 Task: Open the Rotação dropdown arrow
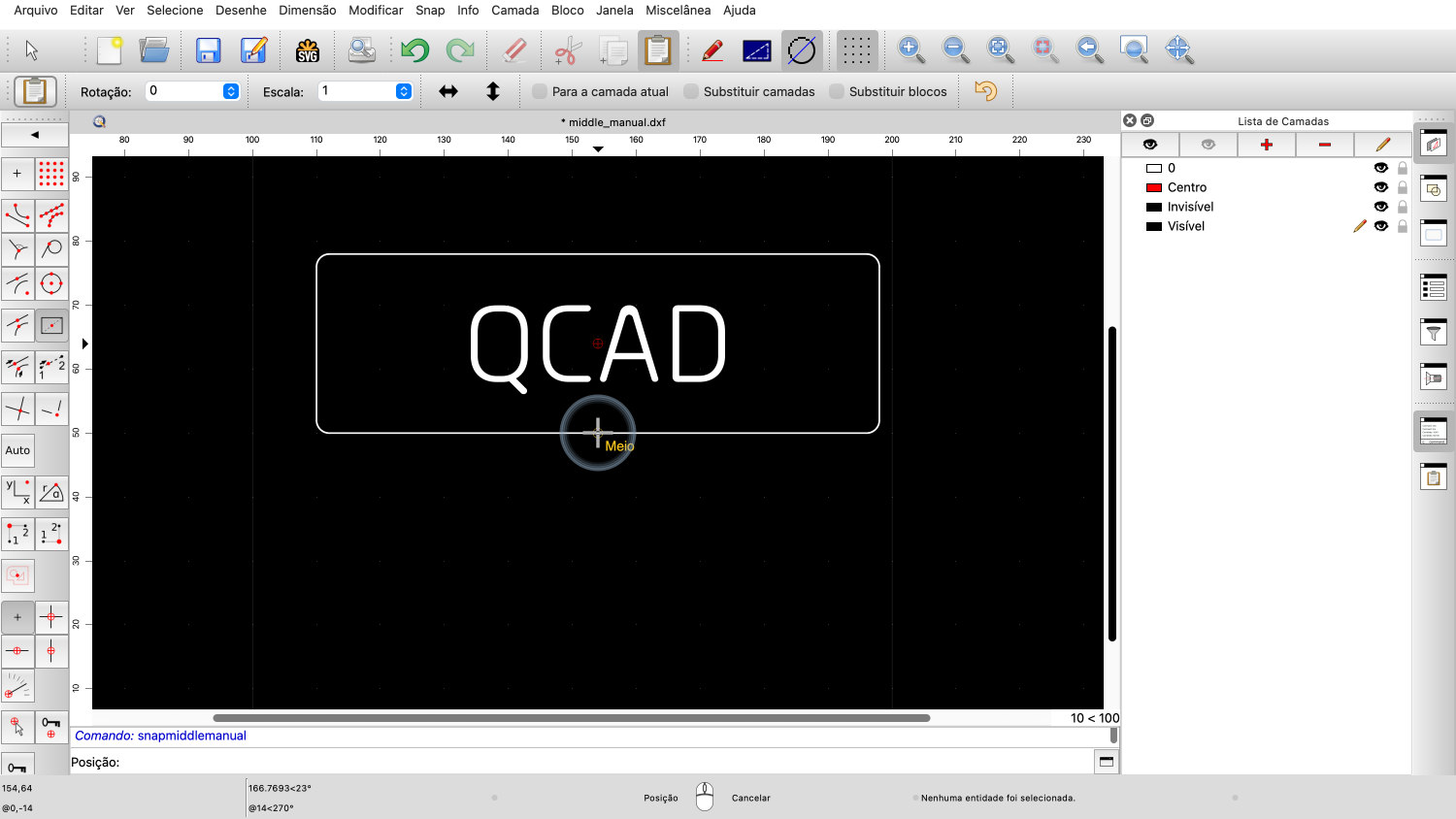[x=231, y=91]
